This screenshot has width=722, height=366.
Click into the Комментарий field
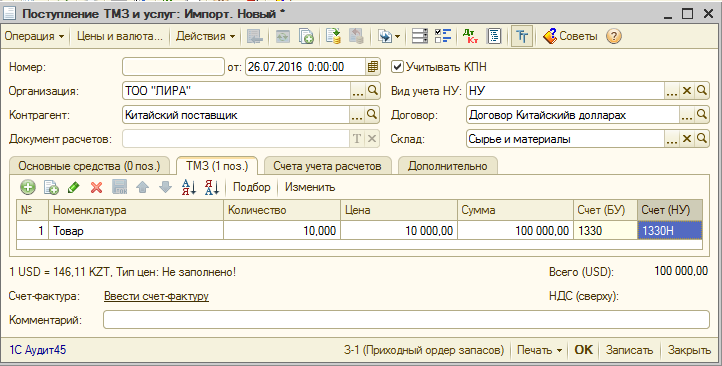tap(406, 320)
